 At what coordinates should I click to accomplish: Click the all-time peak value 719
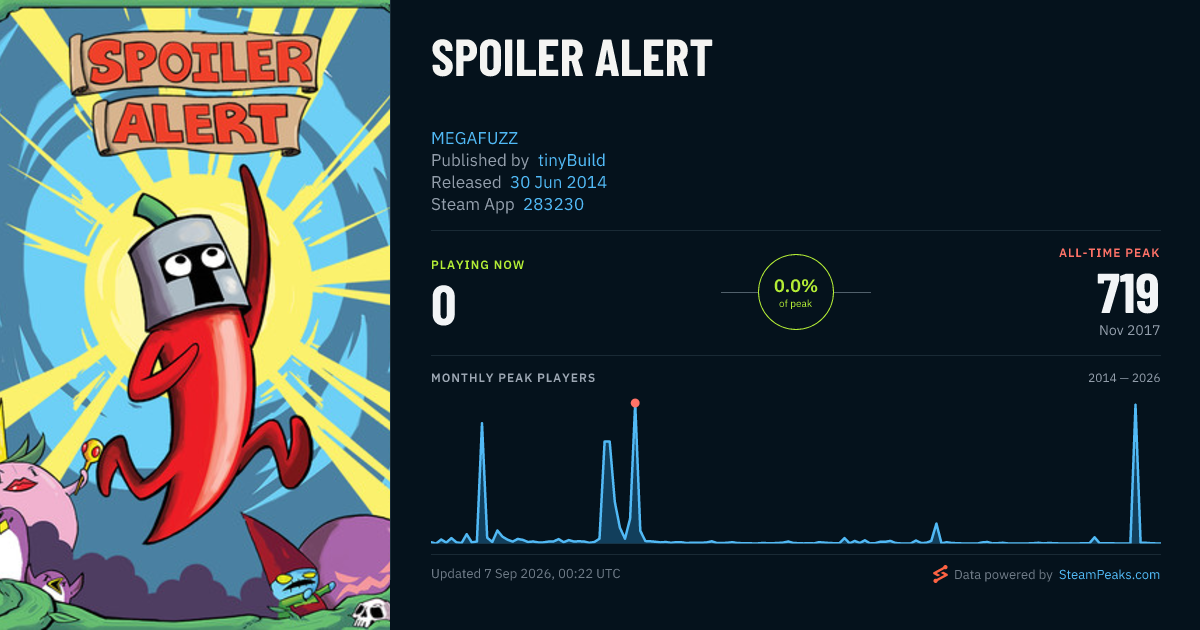click(1128, 294)
